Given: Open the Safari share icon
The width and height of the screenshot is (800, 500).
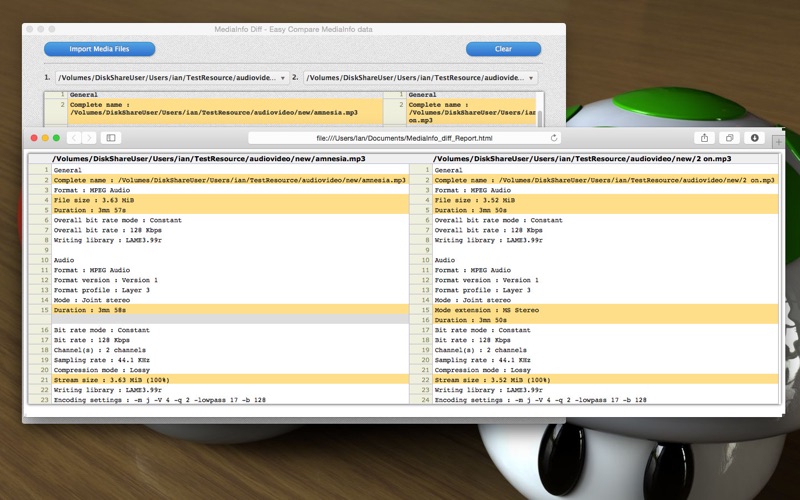Looking at the screenshot, I should 705,138.
